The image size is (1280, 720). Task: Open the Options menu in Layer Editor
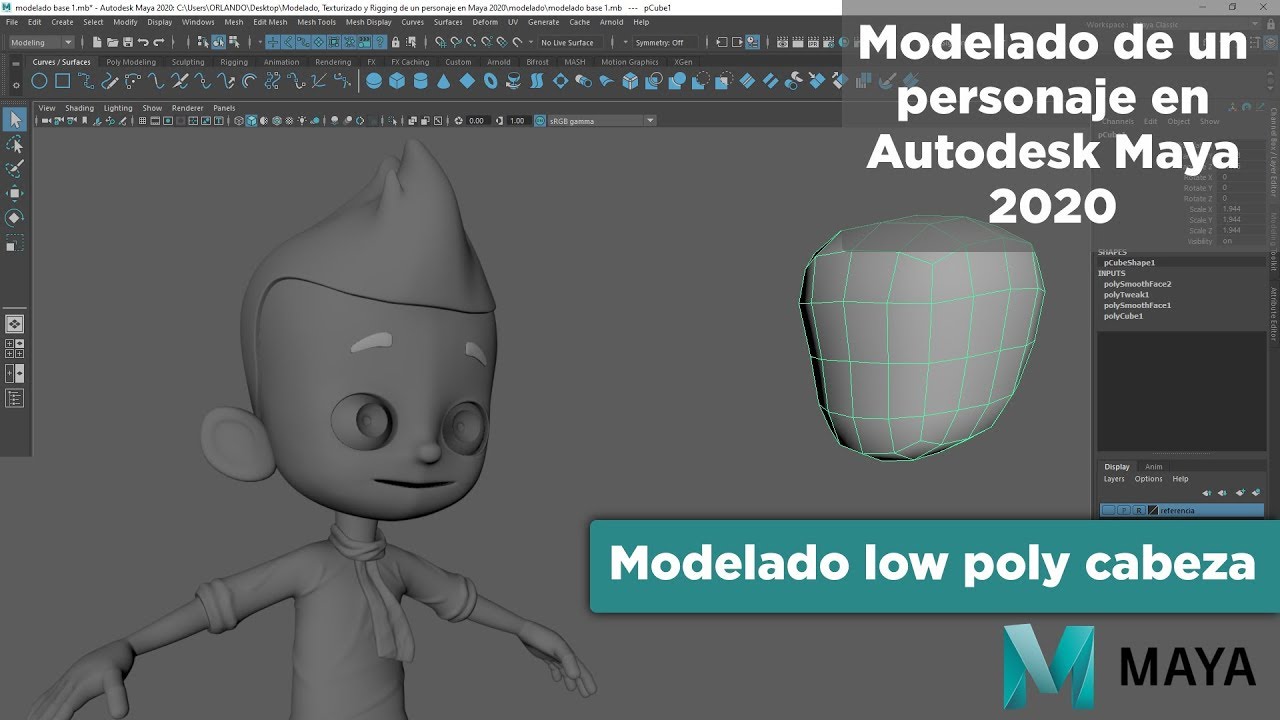(1148, 479)
